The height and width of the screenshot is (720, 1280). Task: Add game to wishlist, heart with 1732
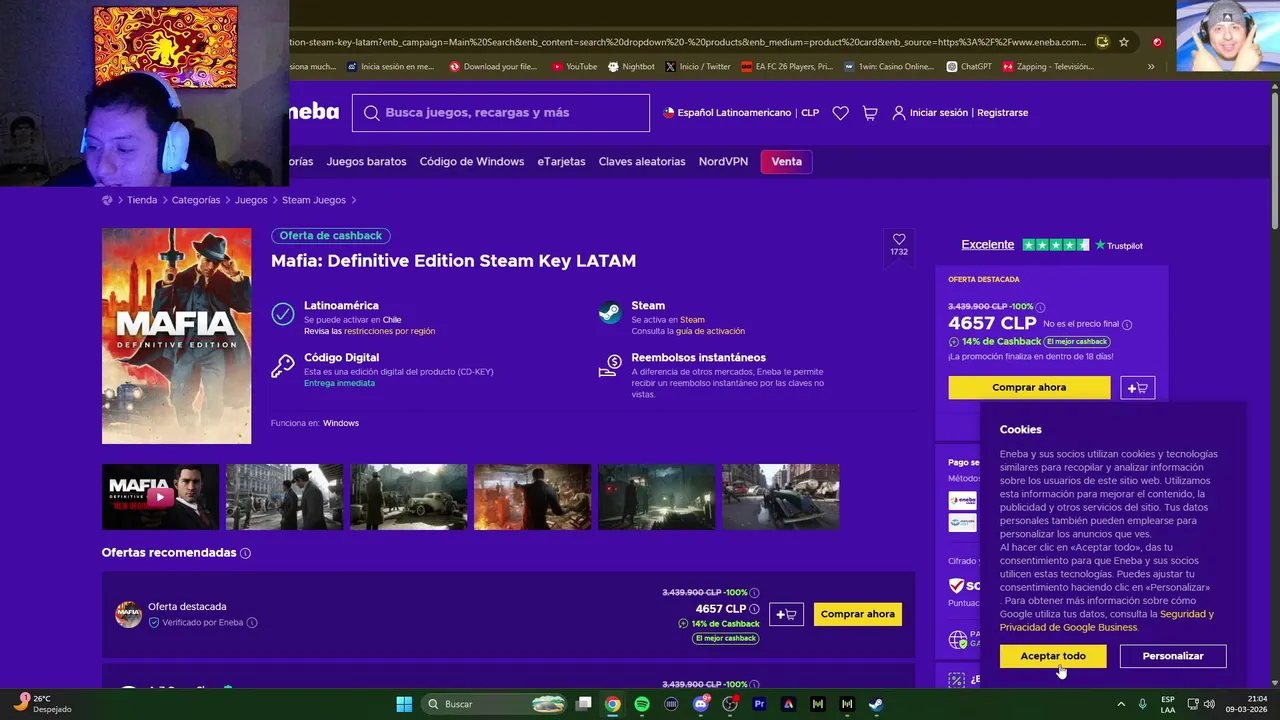point(899,245)
